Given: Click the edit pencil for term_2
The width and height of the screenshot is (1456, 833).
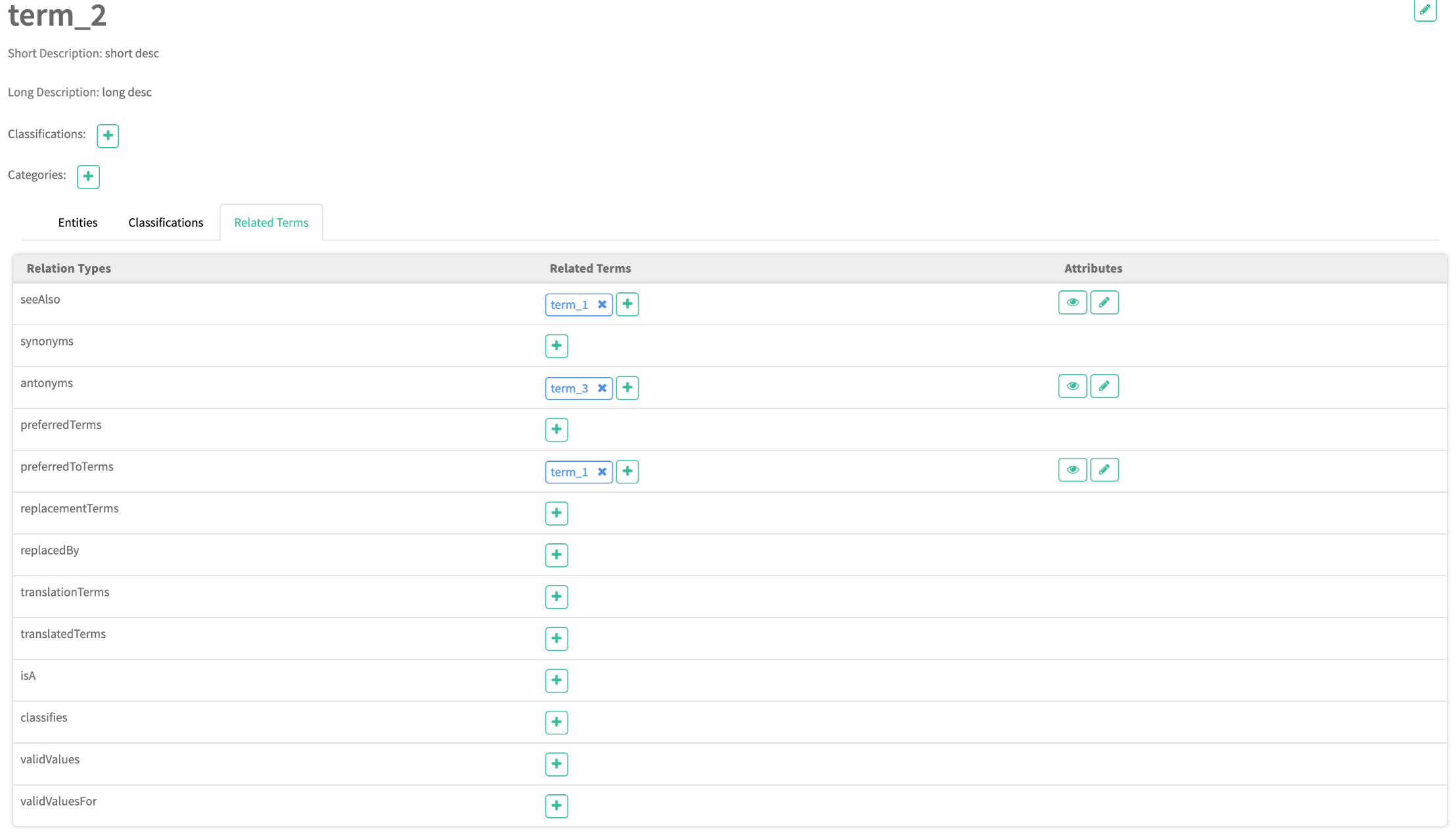Looking at the screenshot, I should click(x=1424, y=10).
